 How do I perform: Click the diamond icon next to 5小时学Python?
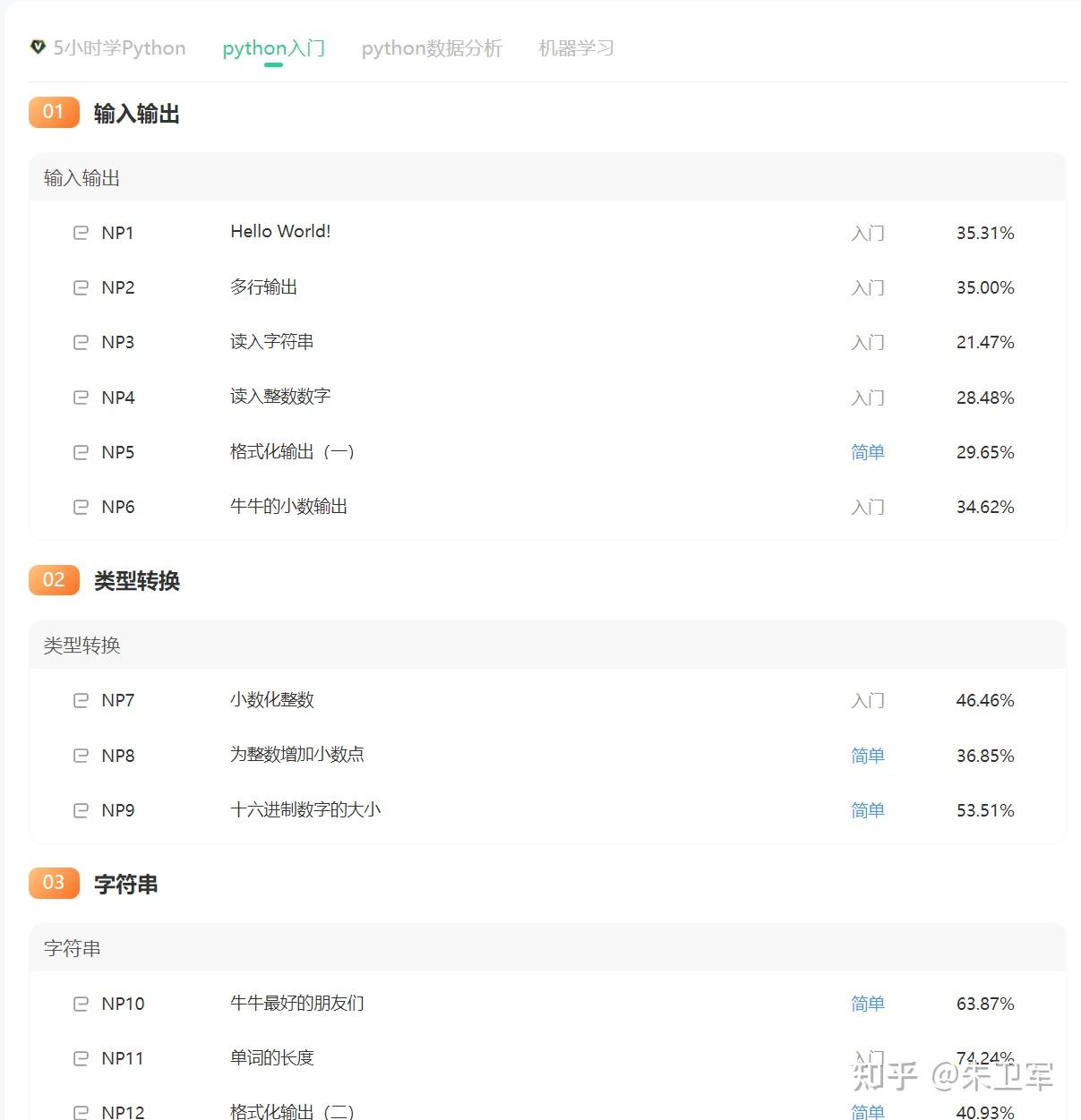[38, 47]
